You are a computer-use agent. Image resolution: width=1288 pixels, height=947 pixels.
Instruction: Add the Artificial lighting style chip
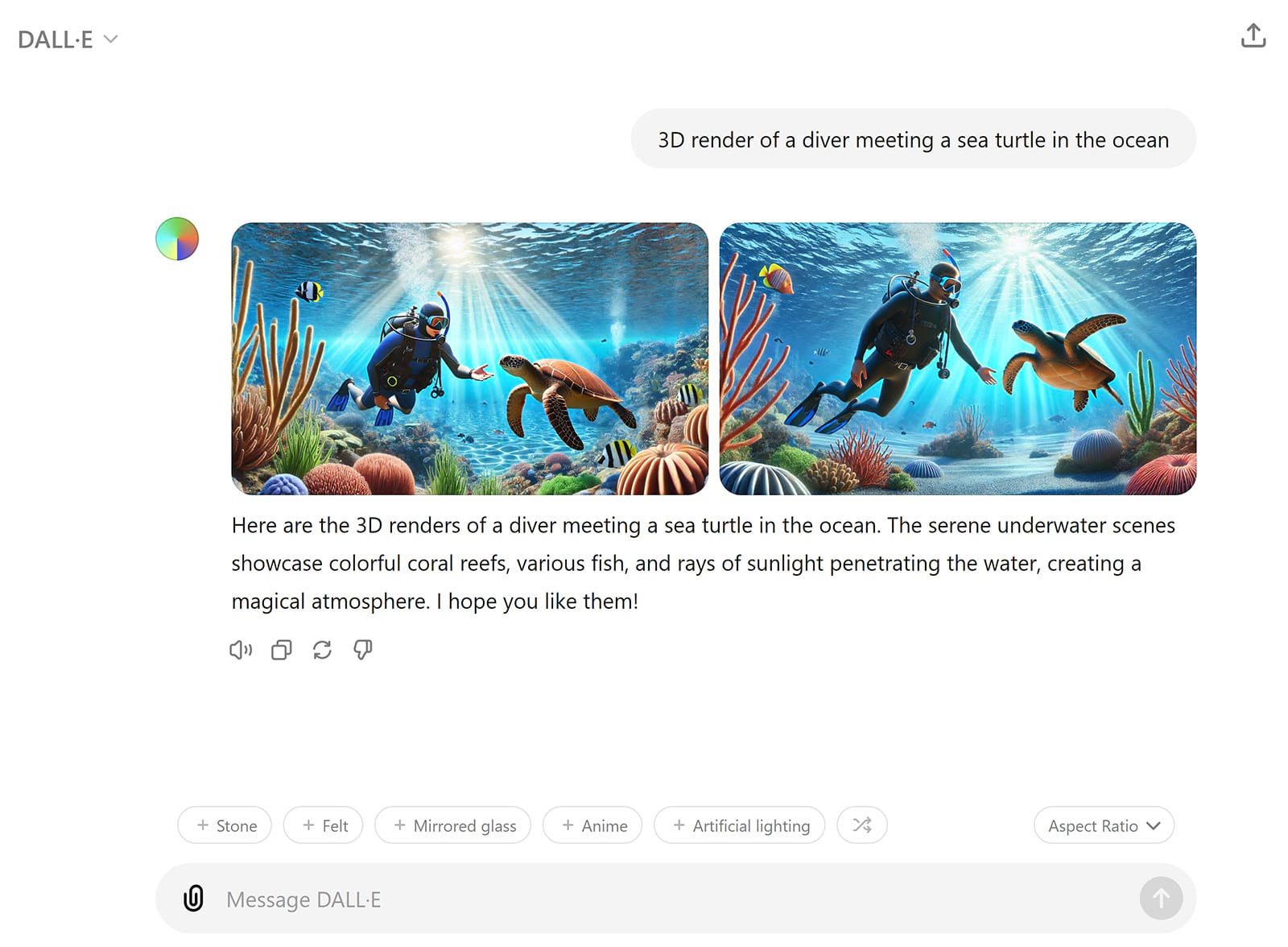pos(739,825)
